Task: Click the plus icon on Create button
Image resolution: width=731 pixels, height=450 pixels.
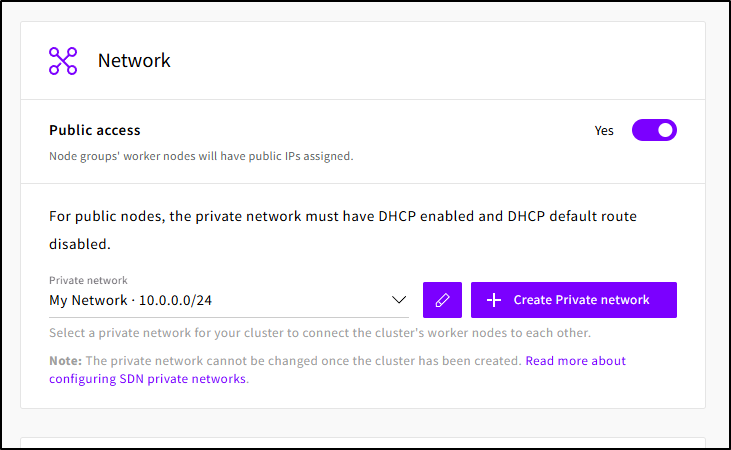Action: (493, 300)
